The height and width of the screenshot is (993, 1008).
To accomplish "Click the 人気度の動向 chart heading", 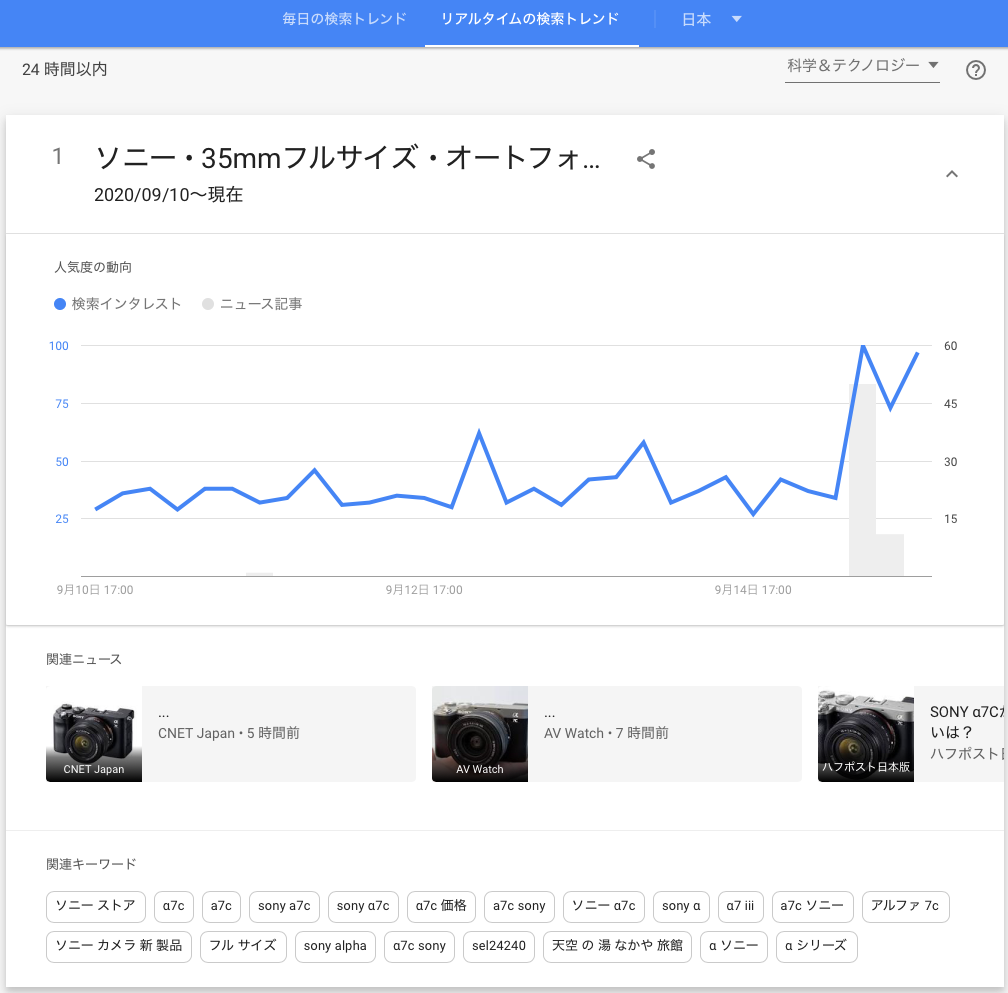I will 93,267.
